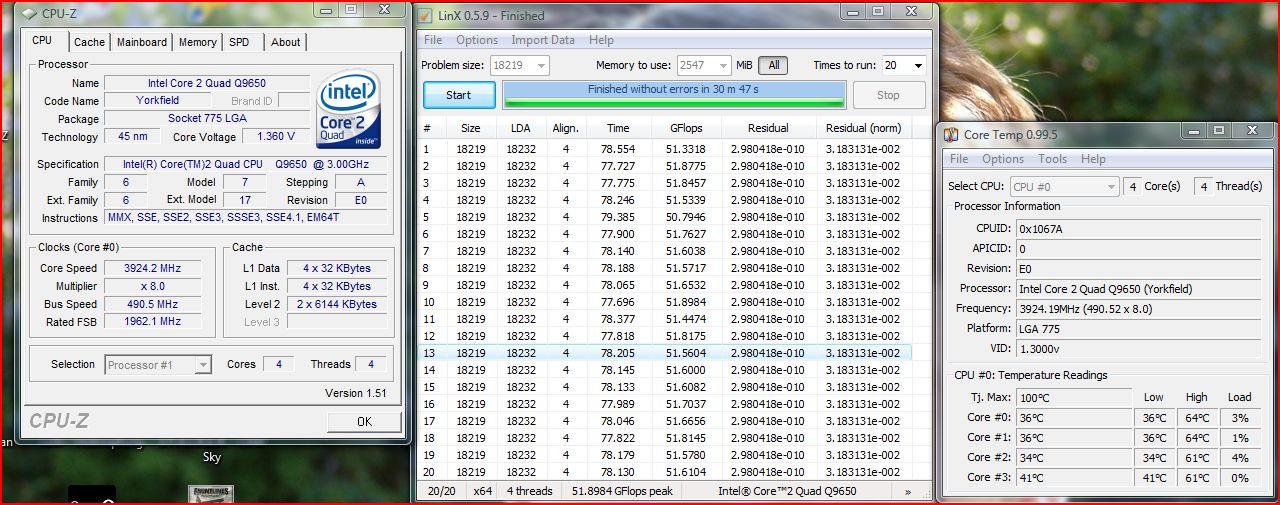The image size is (1280, 505).
Task: Toggle the All memory button in LinX
Action: click(x=773, y=65)
